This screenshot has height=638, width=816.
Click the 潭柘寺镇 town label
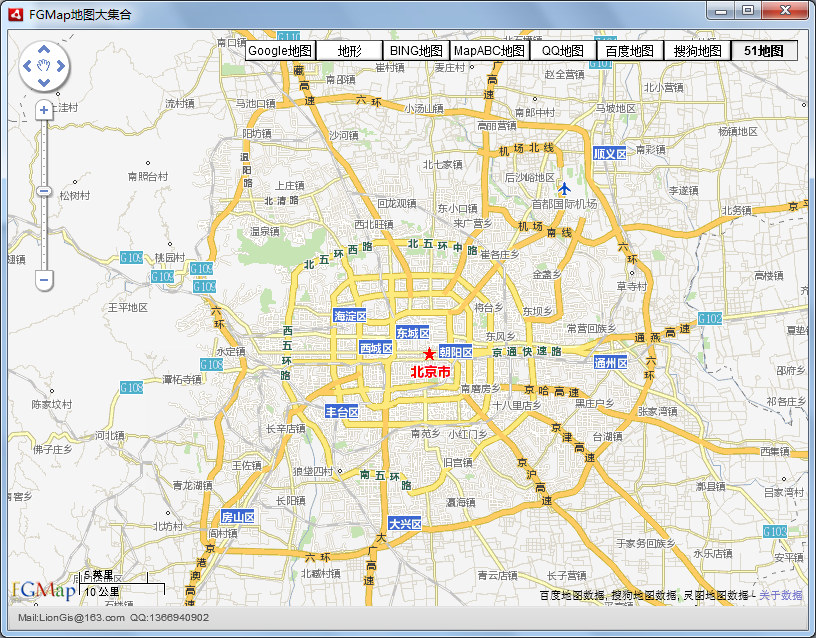(182, 379)
